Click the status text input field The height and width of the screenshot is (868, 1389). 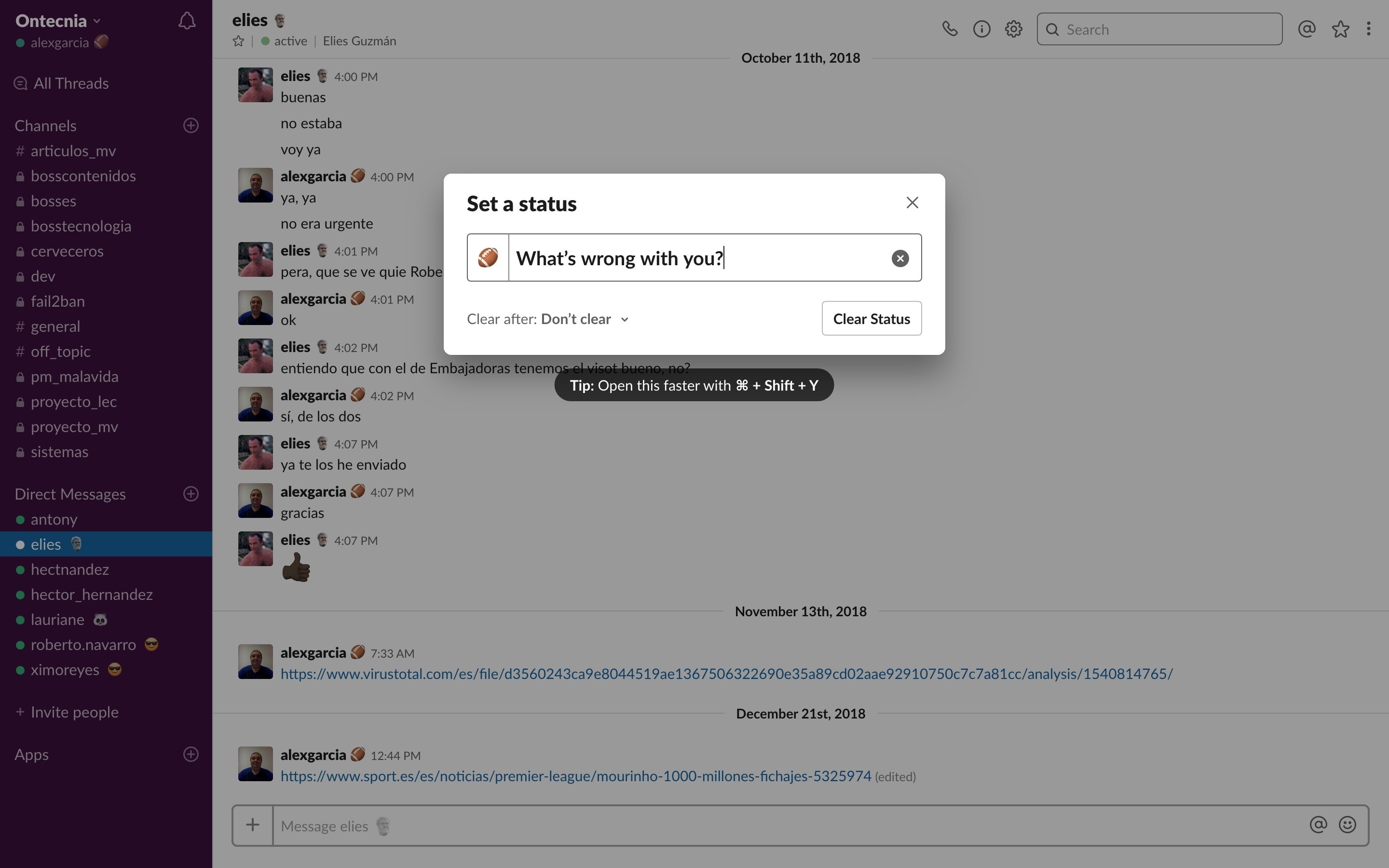694,258
